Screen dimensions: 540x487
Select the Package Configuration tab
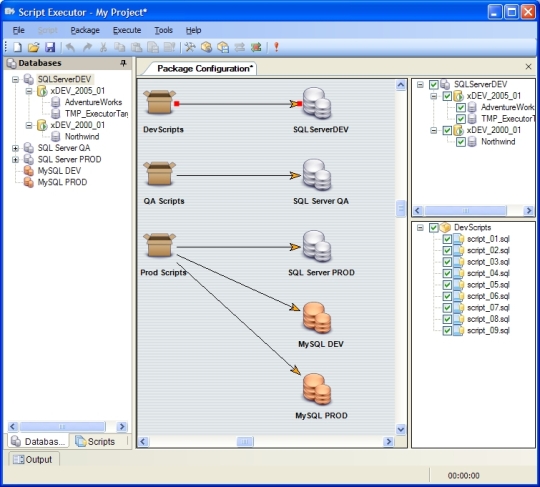coord(205,69)
